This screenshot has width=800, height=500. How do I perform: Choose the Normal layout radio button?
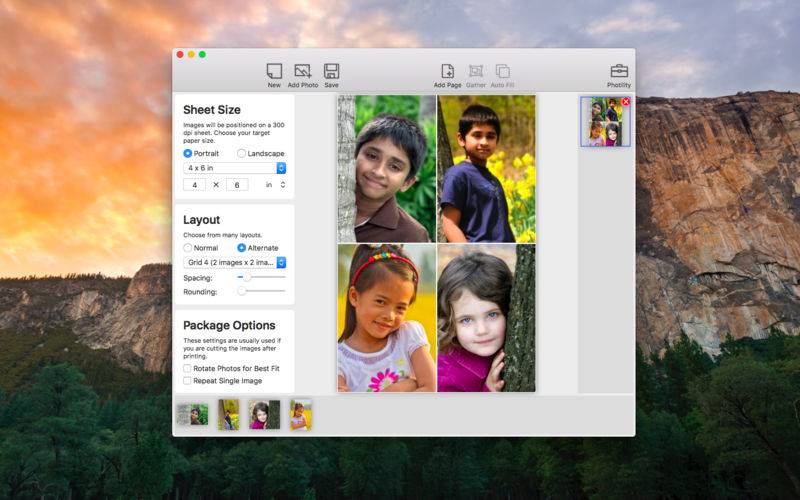click(188, 247)
